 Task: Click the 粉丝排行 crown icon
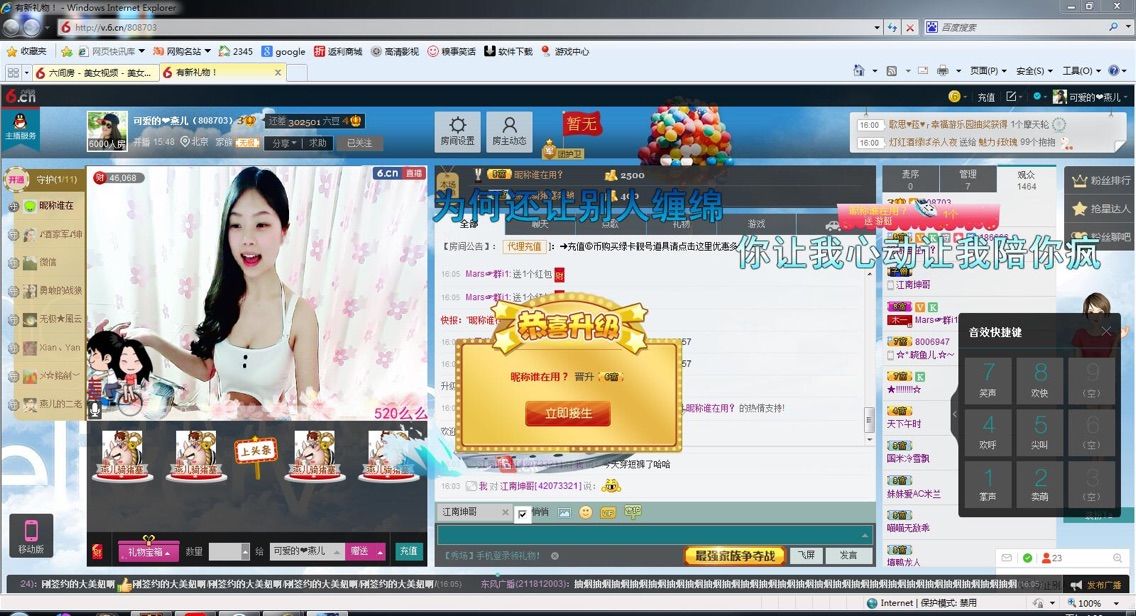pyautogui.click(x=1079, y=180)
